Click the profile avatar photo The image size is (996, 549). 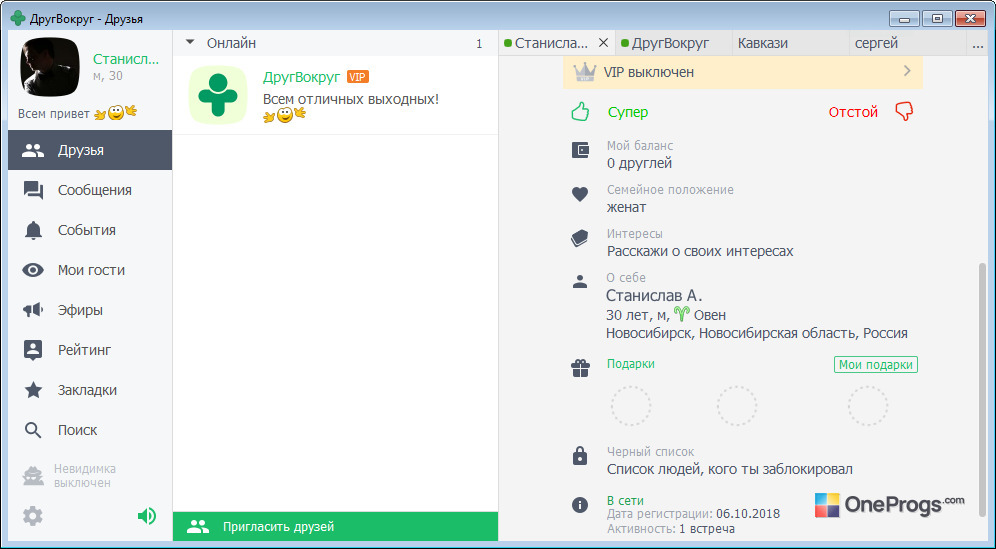(x=50, y=66)
